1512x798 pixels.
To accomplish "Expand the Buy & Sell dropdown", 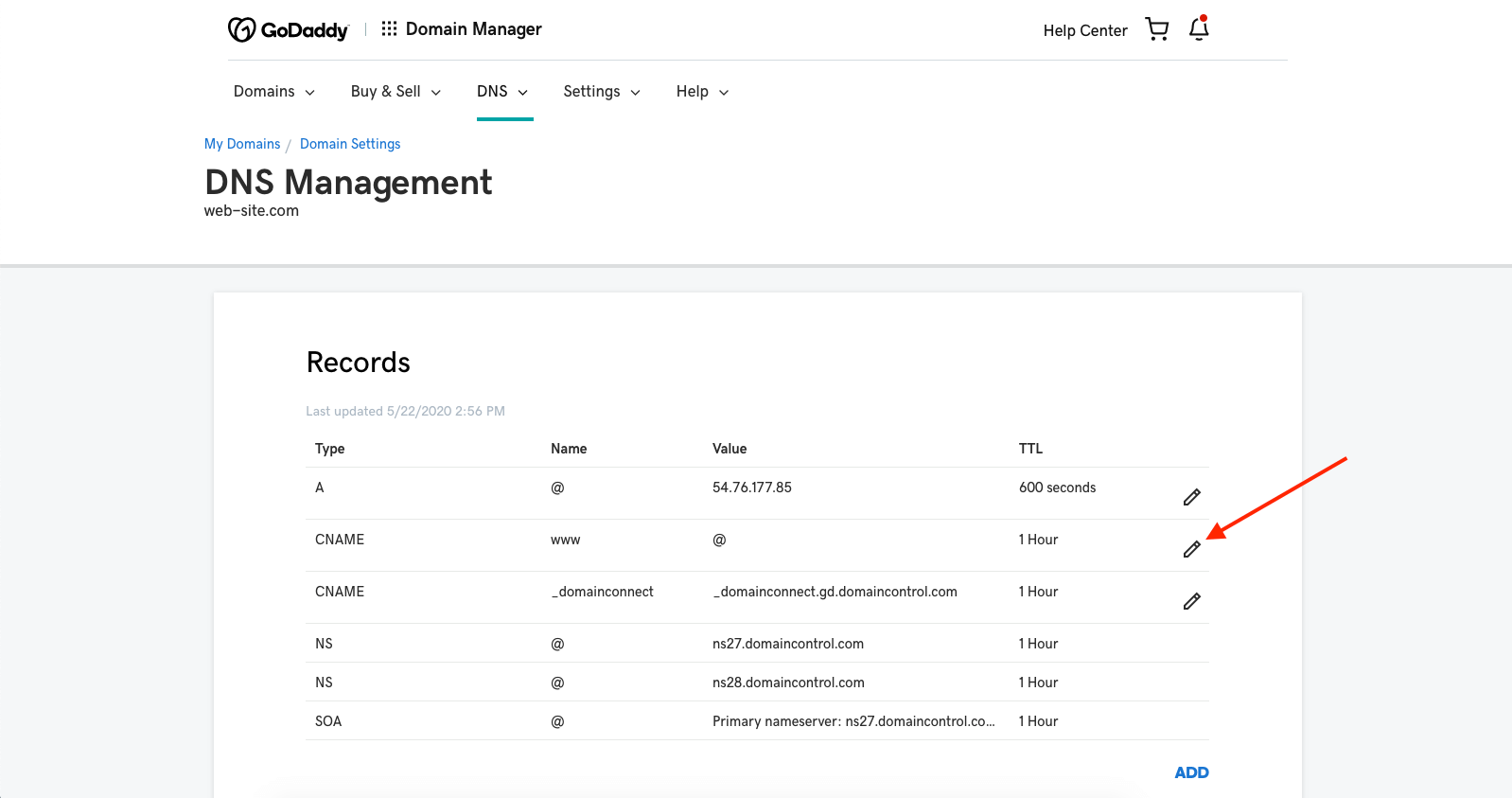I will click(x=396, y=92).
